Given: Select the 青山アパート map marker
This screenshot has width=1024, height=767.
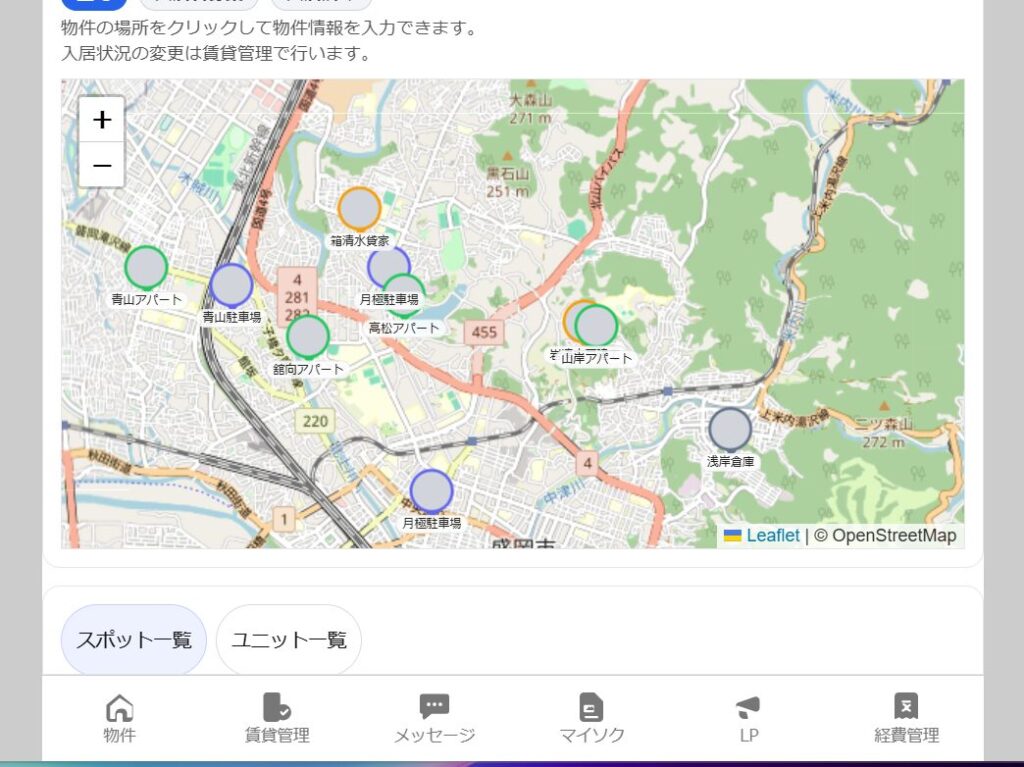Looking at the screenshot, I should (x=146, y=267).
